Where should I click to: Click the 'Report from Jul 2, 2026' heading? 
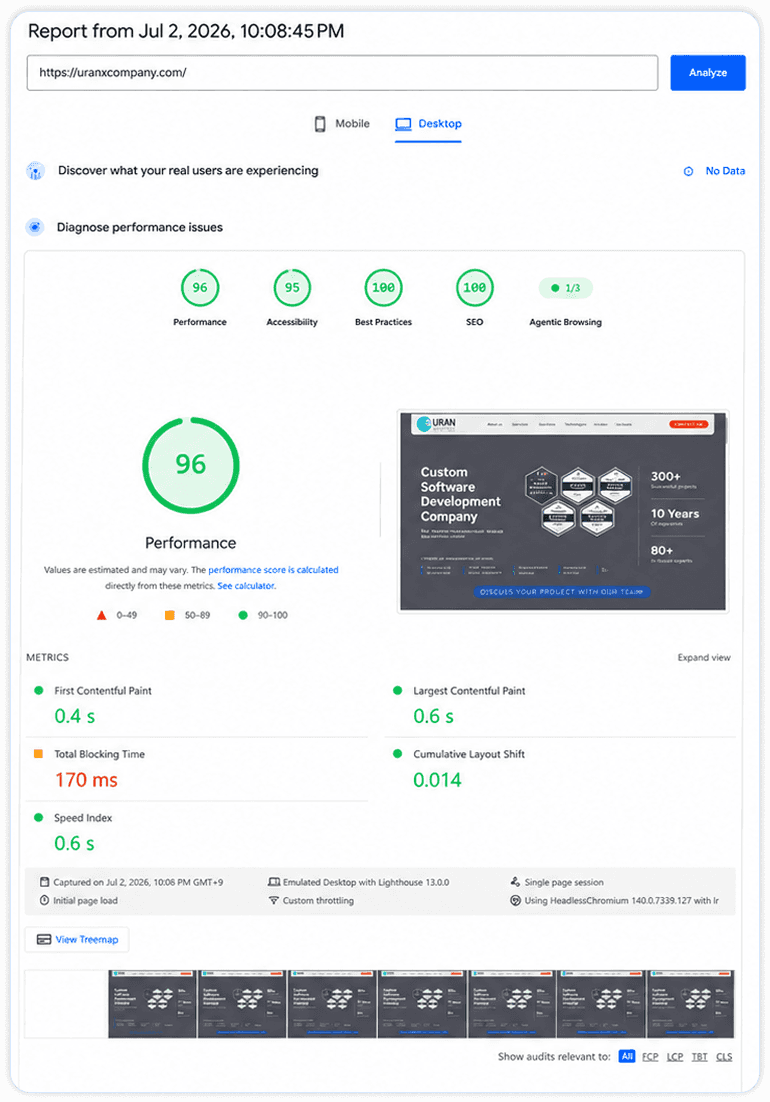tap(186, 31)
